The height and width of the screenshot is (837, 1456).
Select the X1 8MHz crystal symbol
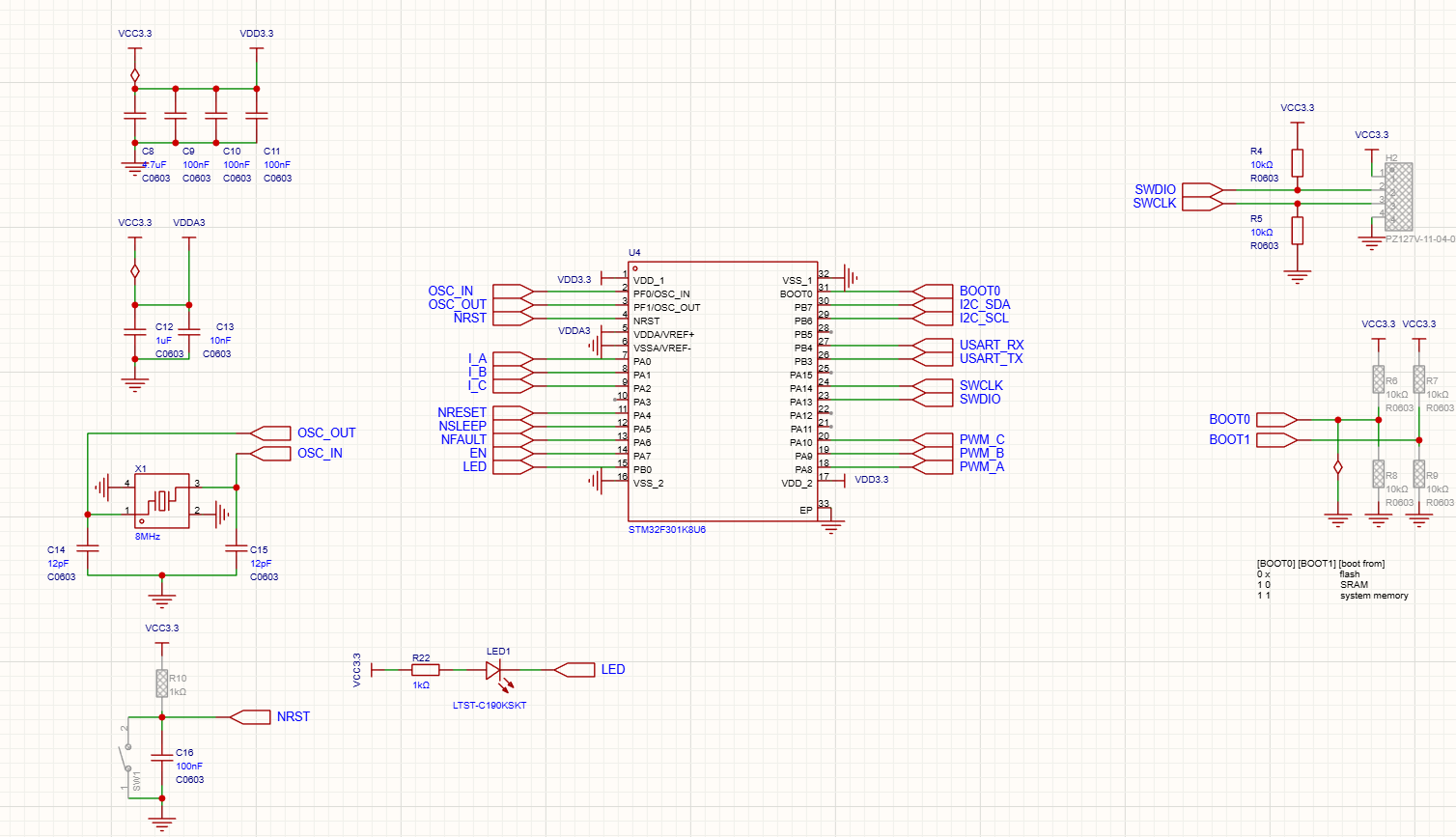coord(161,500)
